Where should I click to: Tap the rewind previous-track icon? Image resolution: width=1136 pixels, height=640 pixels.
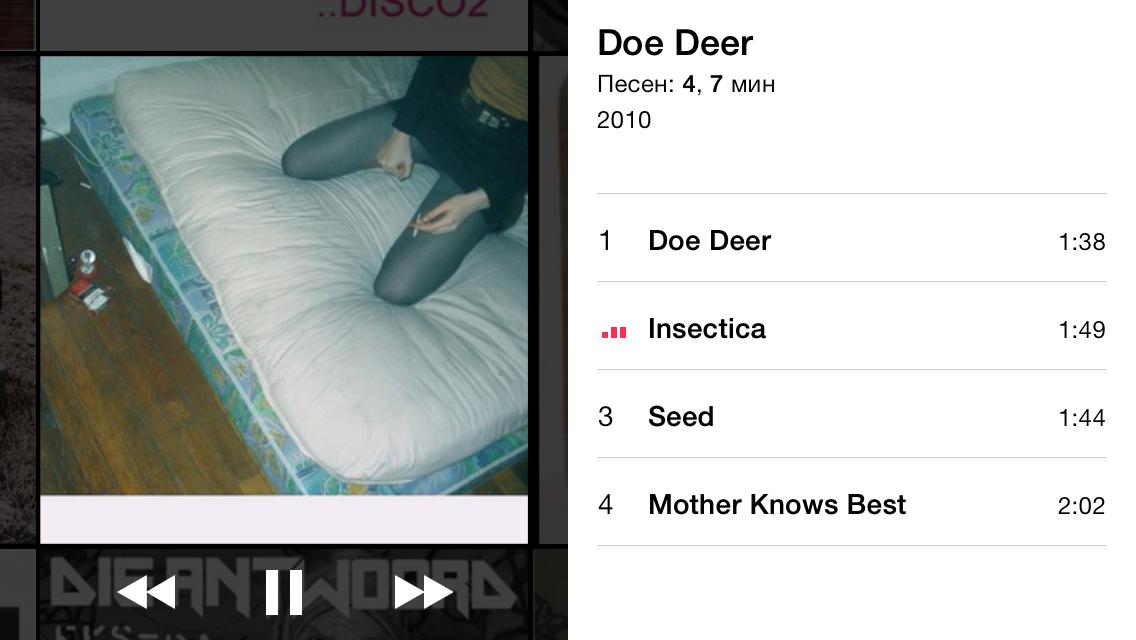pyautogui.click(x=146, y=592)
